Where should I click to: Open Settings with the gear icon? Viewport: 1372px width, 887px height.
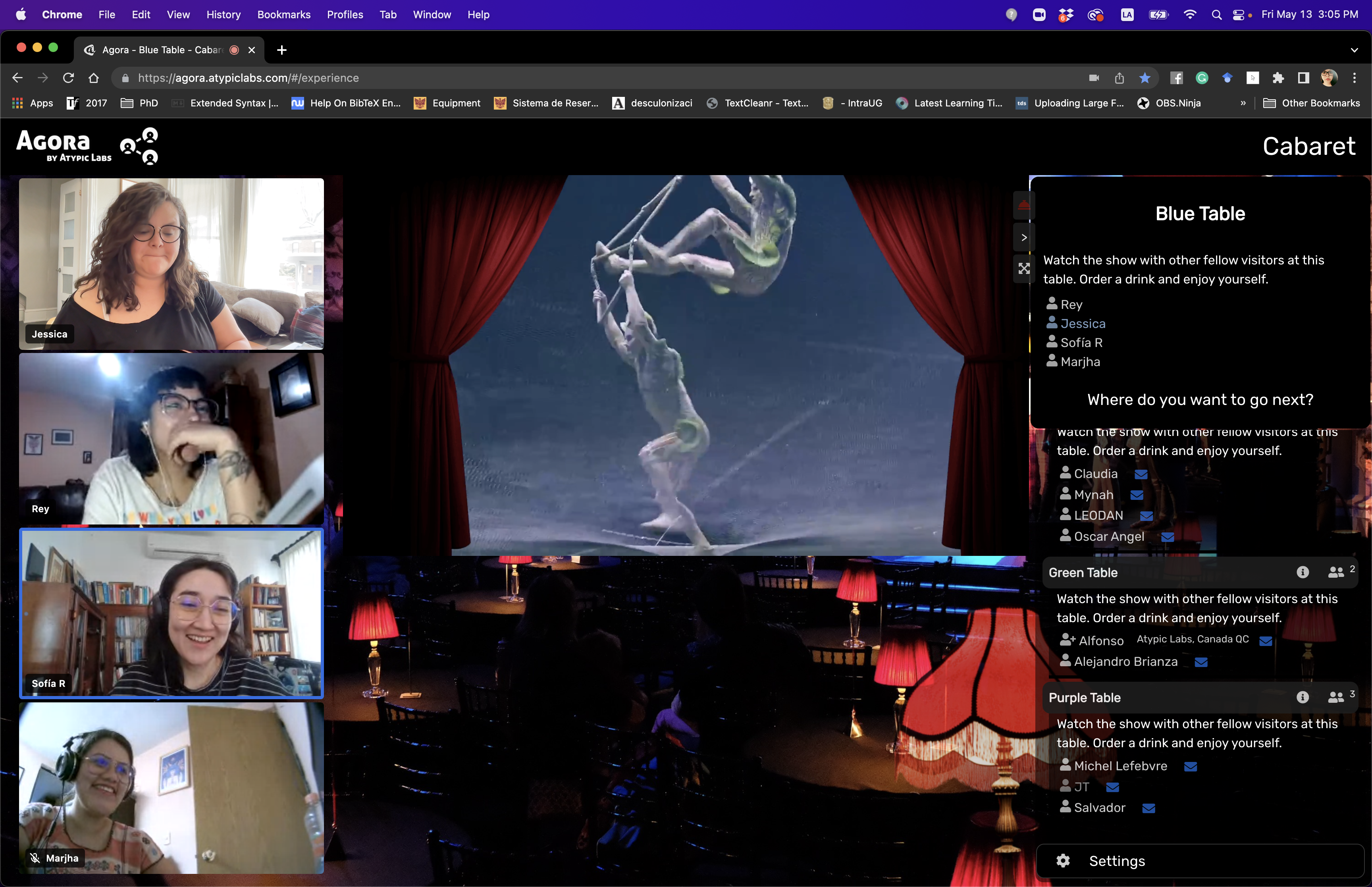[1063, 860]
